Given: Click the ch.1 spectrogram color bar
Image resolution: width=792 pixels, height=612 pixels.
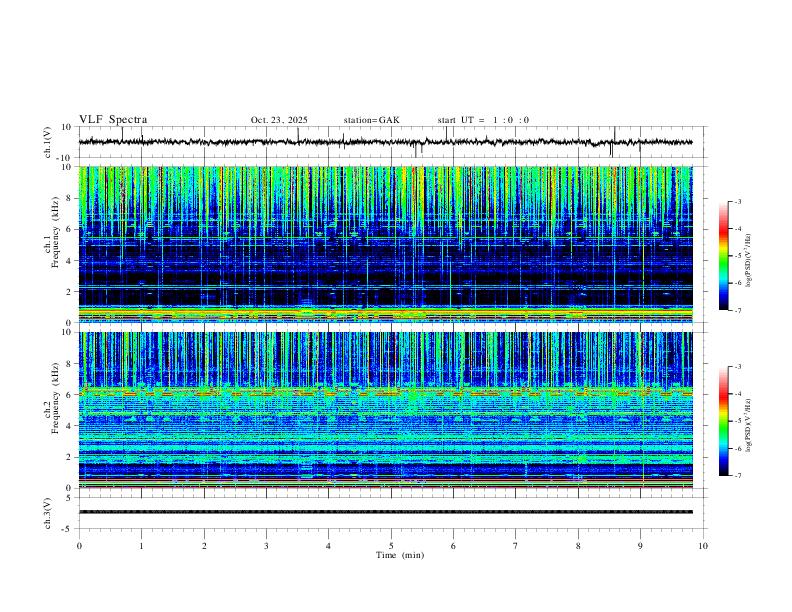Looking at the screenshot, I should click(723, 256).
